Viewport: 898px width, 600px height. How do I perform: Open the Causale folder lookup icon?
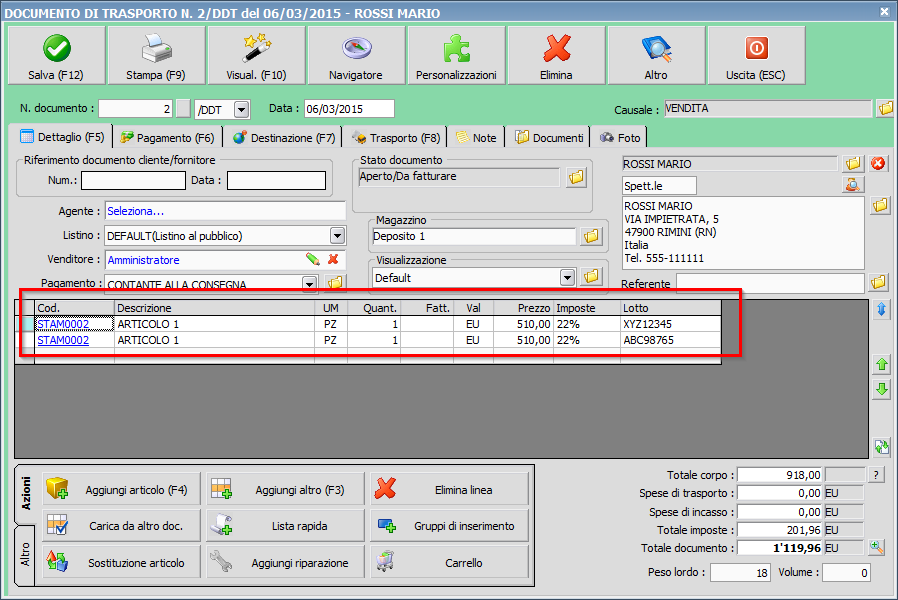(x=885, y=109)
